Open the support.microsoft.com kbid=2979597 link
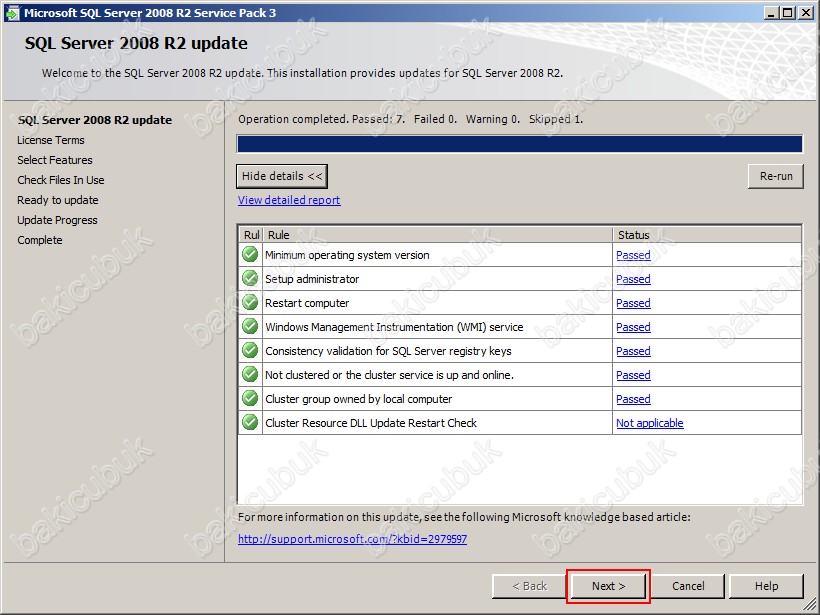820x615 pixels. pyautogui.click(x=352, y=539)
